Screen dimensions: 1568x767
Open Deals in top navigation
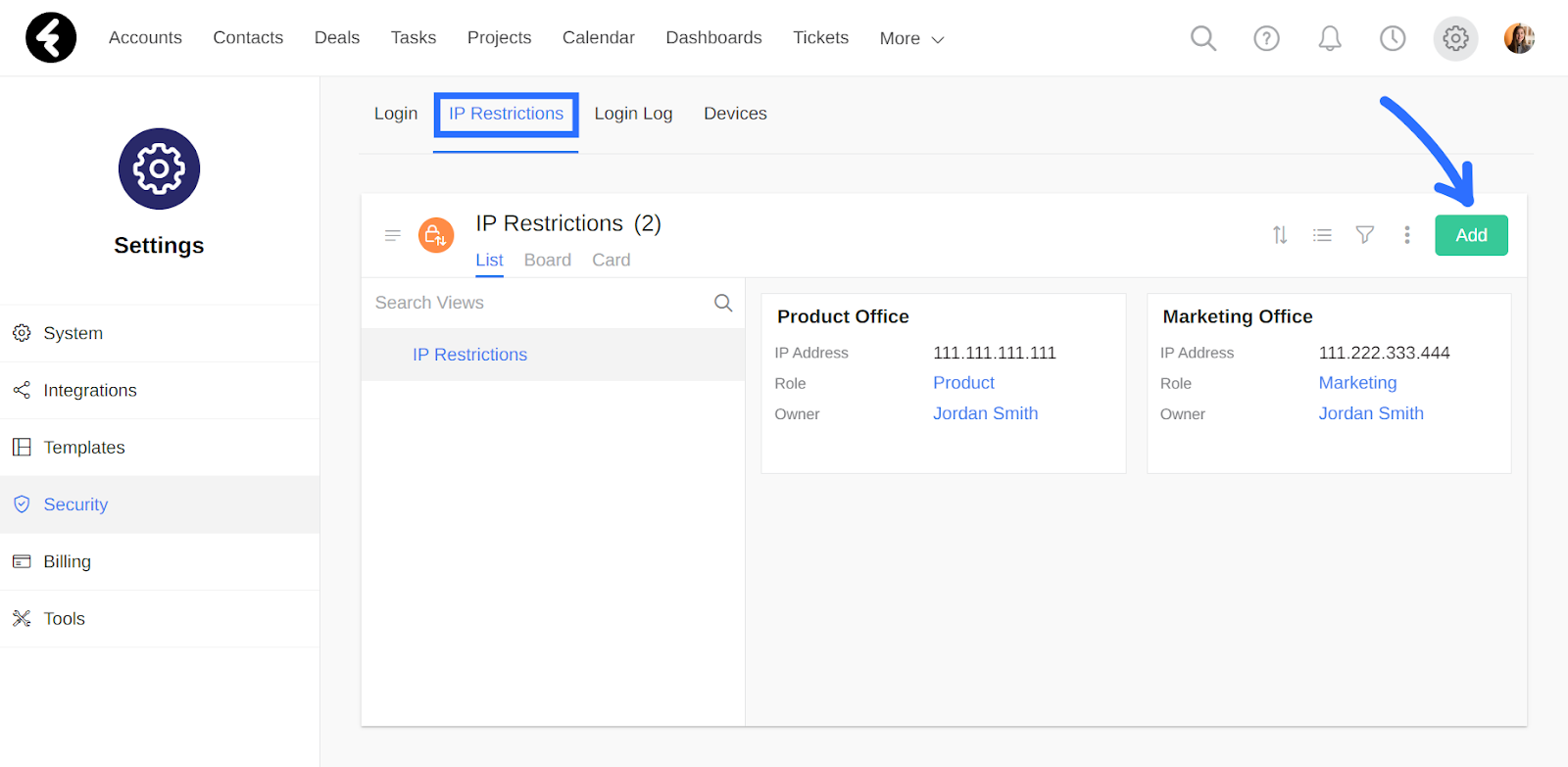337,37
